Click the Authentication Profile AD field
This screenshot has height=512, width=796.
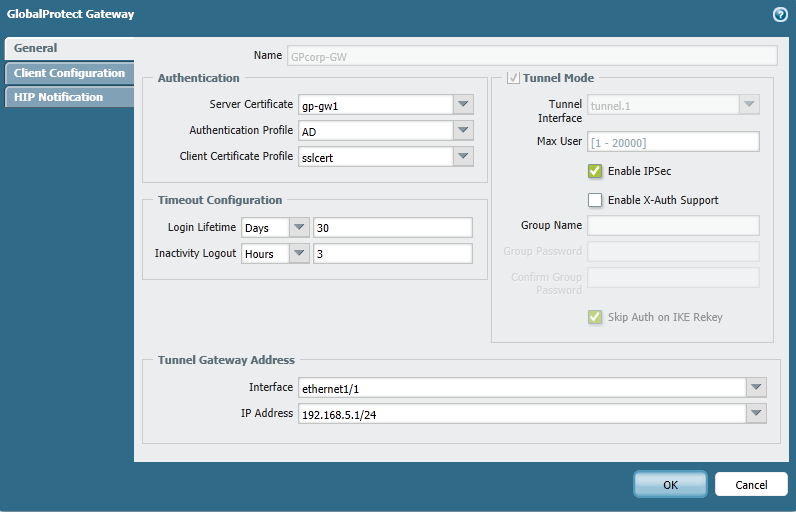click(376, 130)
